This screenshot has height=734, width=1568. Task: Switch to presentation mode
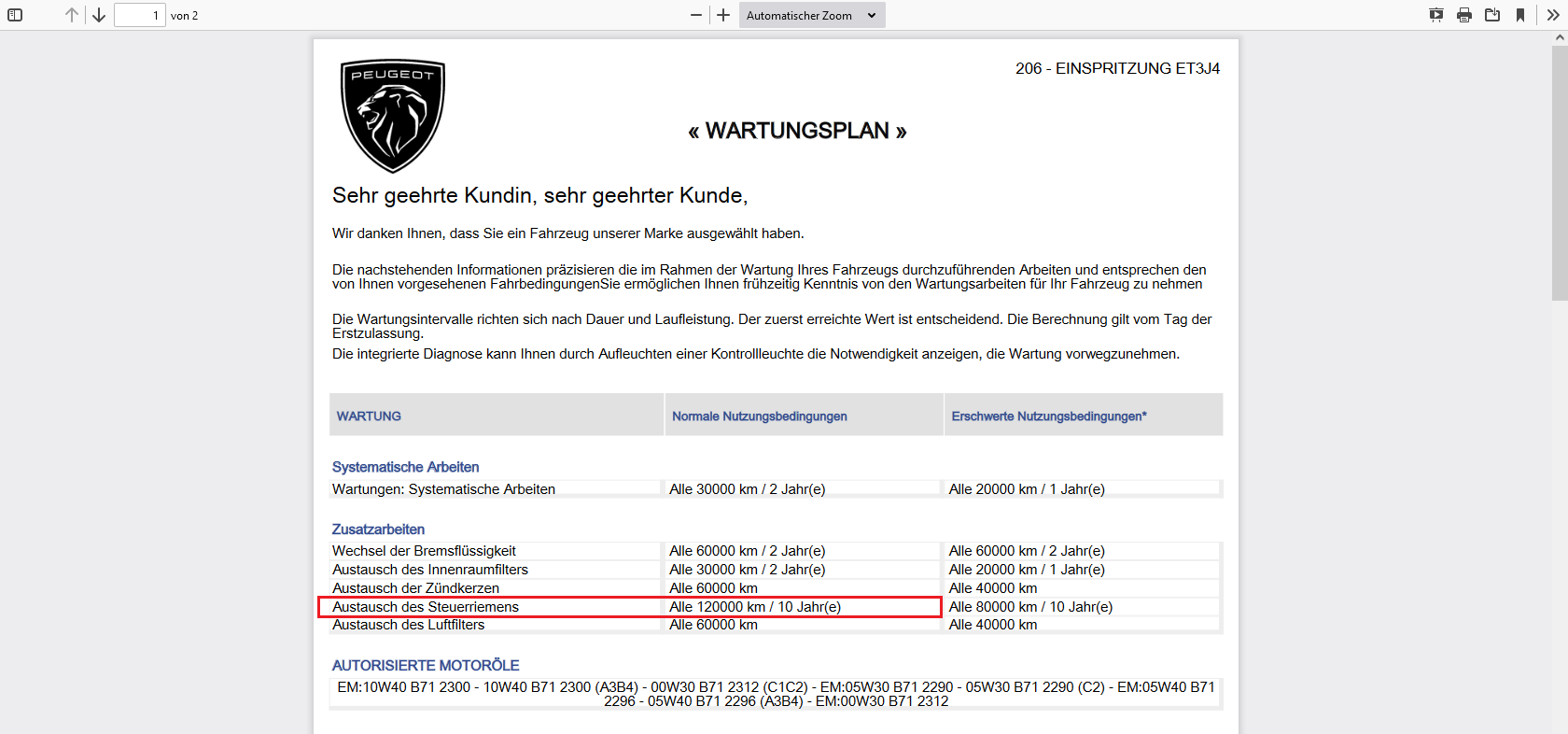[x=1436, y=15]
